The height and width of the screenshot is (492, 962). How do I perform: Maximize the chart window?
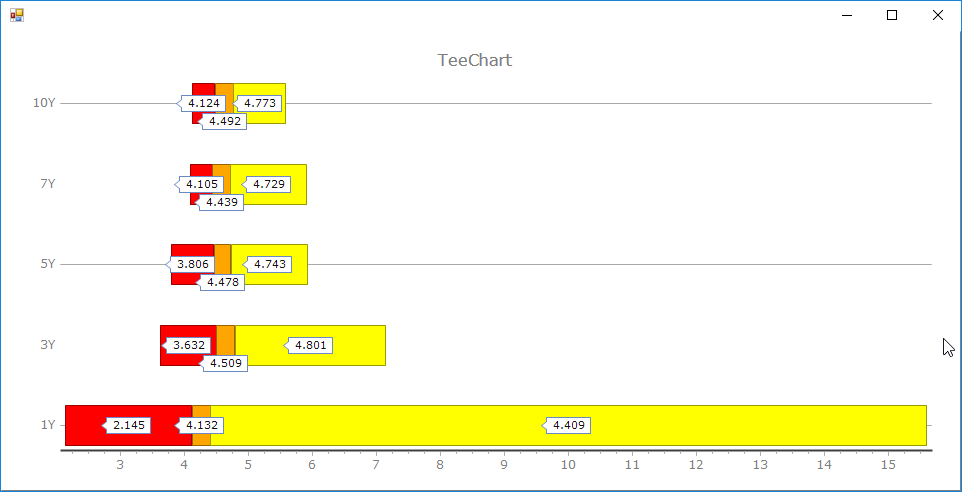coord(892,15)
